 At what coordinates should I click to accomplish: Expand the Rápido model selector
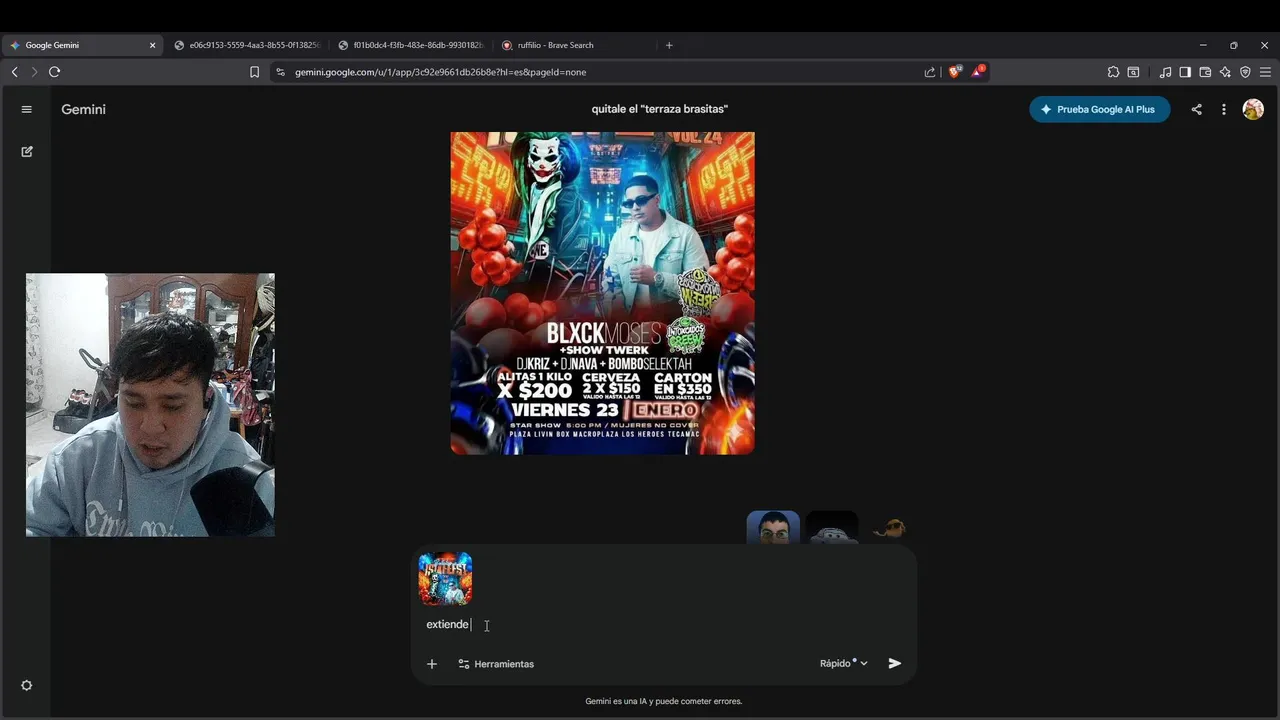844,663
